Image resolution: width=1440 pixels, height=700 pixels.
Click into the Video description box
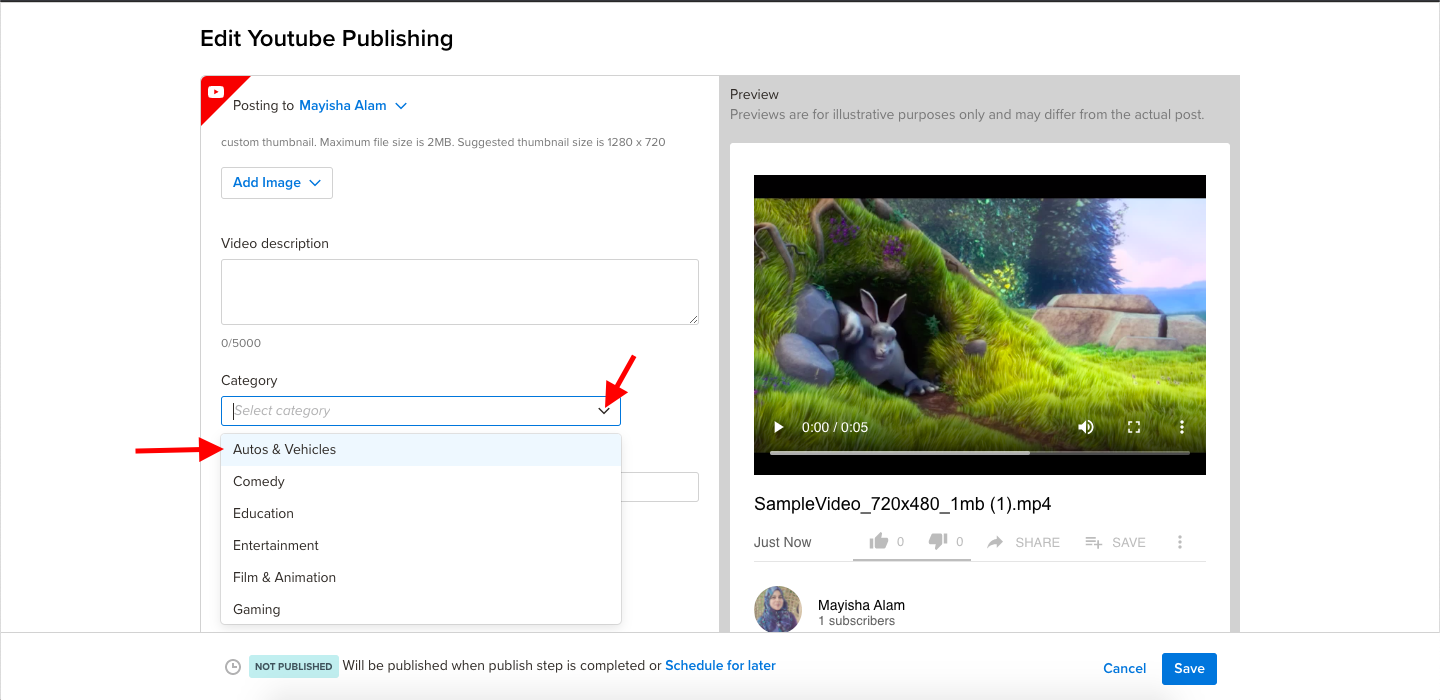(x=460, y=292)
